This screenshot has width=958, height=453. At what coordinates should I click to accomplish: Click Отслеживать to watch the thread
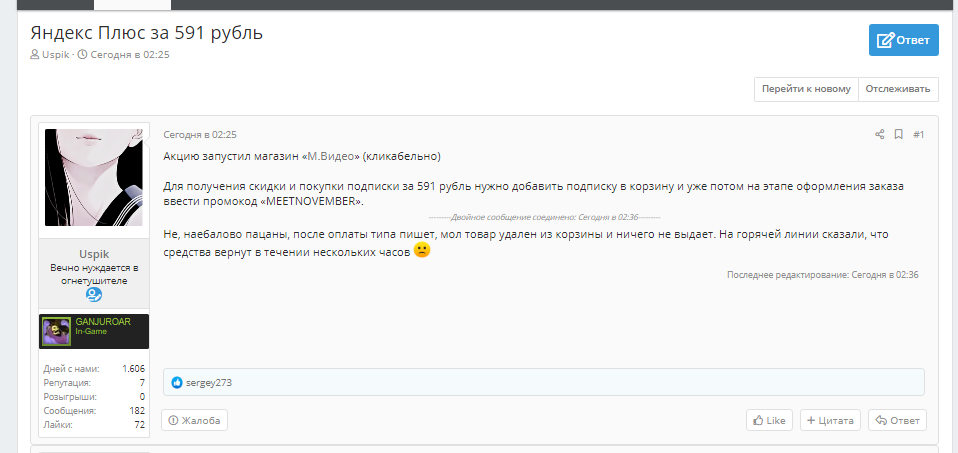898,89
